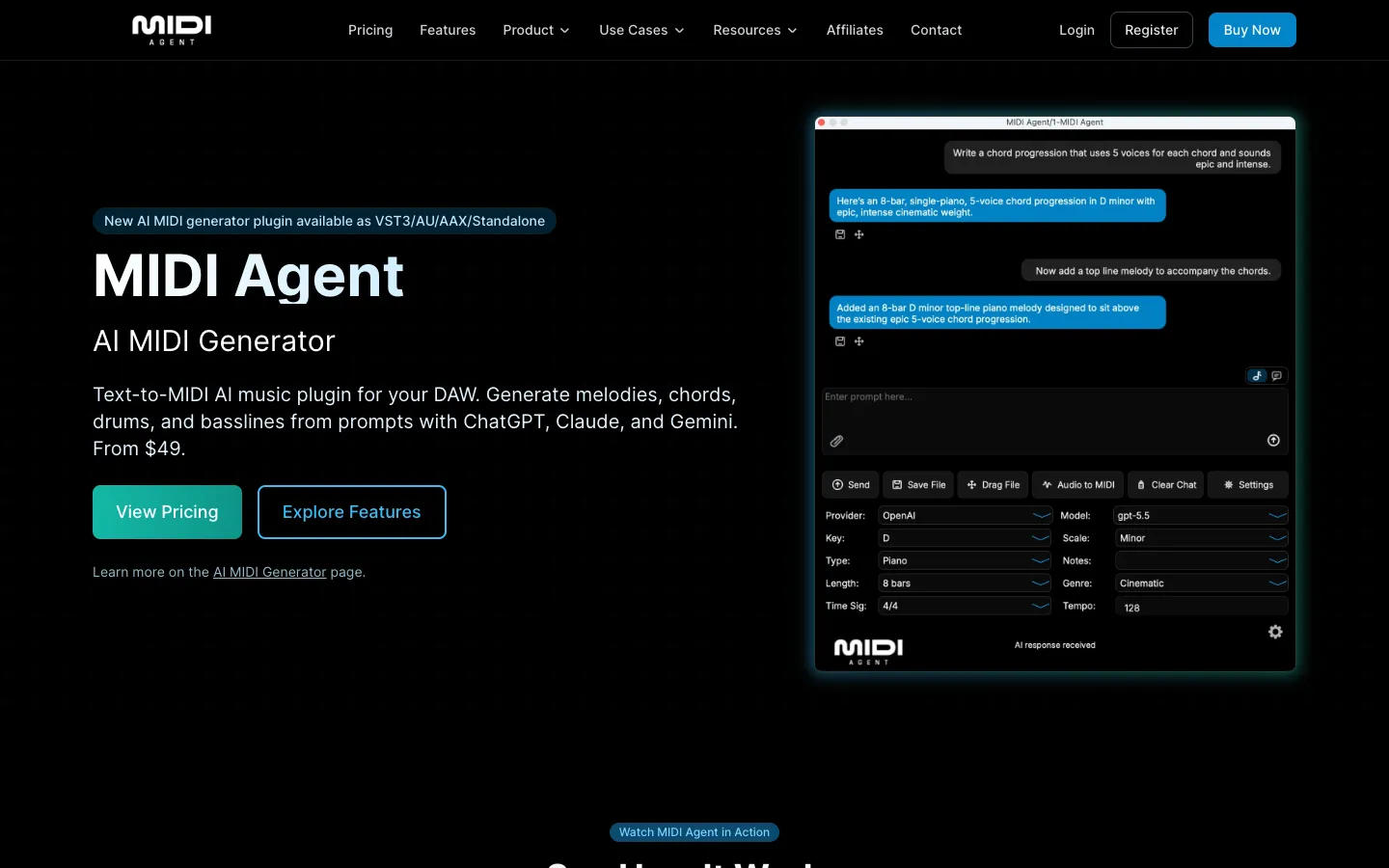
Task: Click the Drag File button
Action: pos(993,485)
